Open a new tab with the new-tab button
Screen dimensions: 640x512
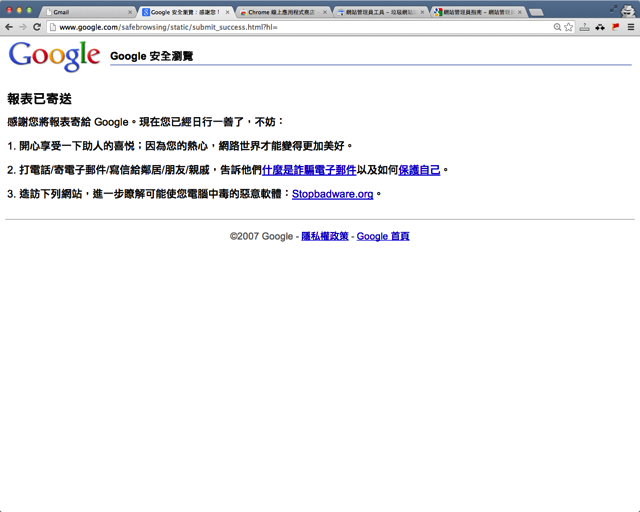[536, 13]
